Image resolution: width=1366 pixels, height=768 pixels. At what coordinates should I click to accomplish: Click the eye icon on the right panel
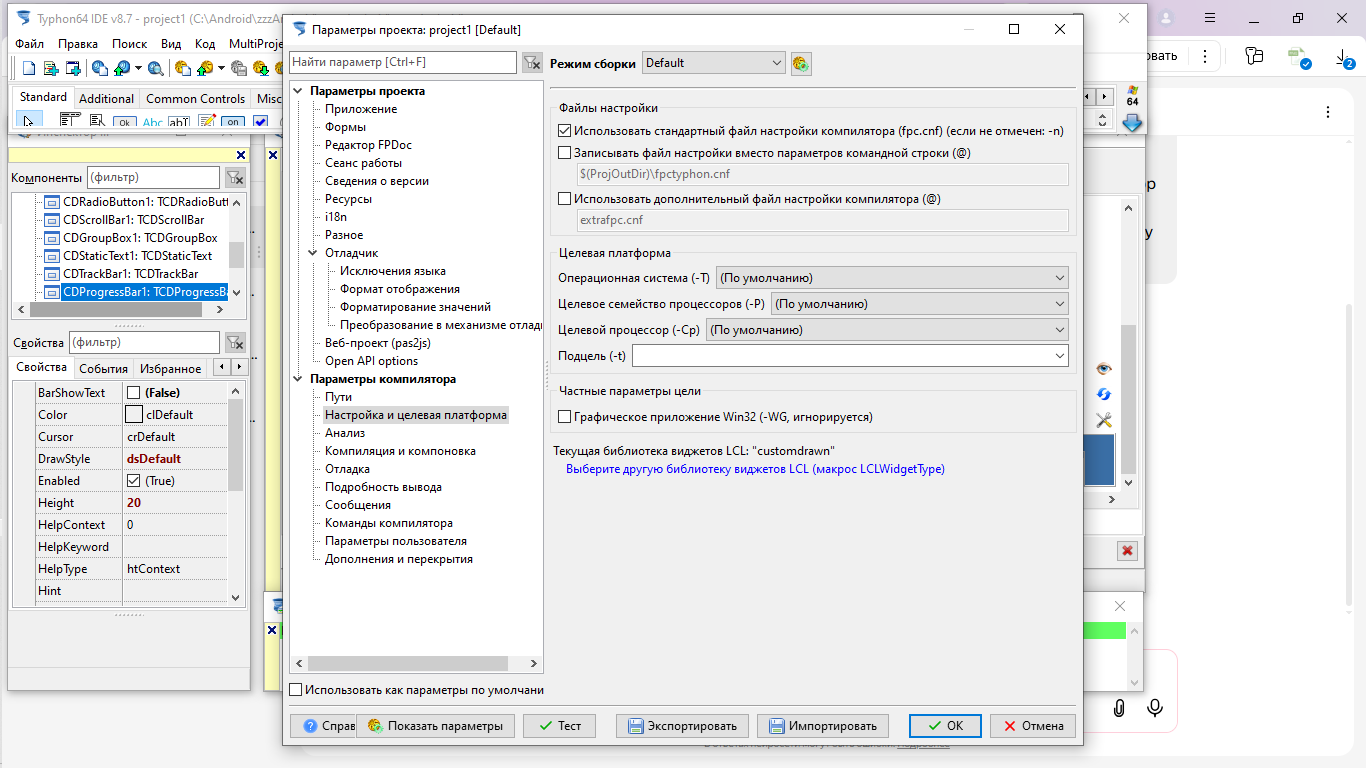pyautogui.click(x=1104, y=369)
